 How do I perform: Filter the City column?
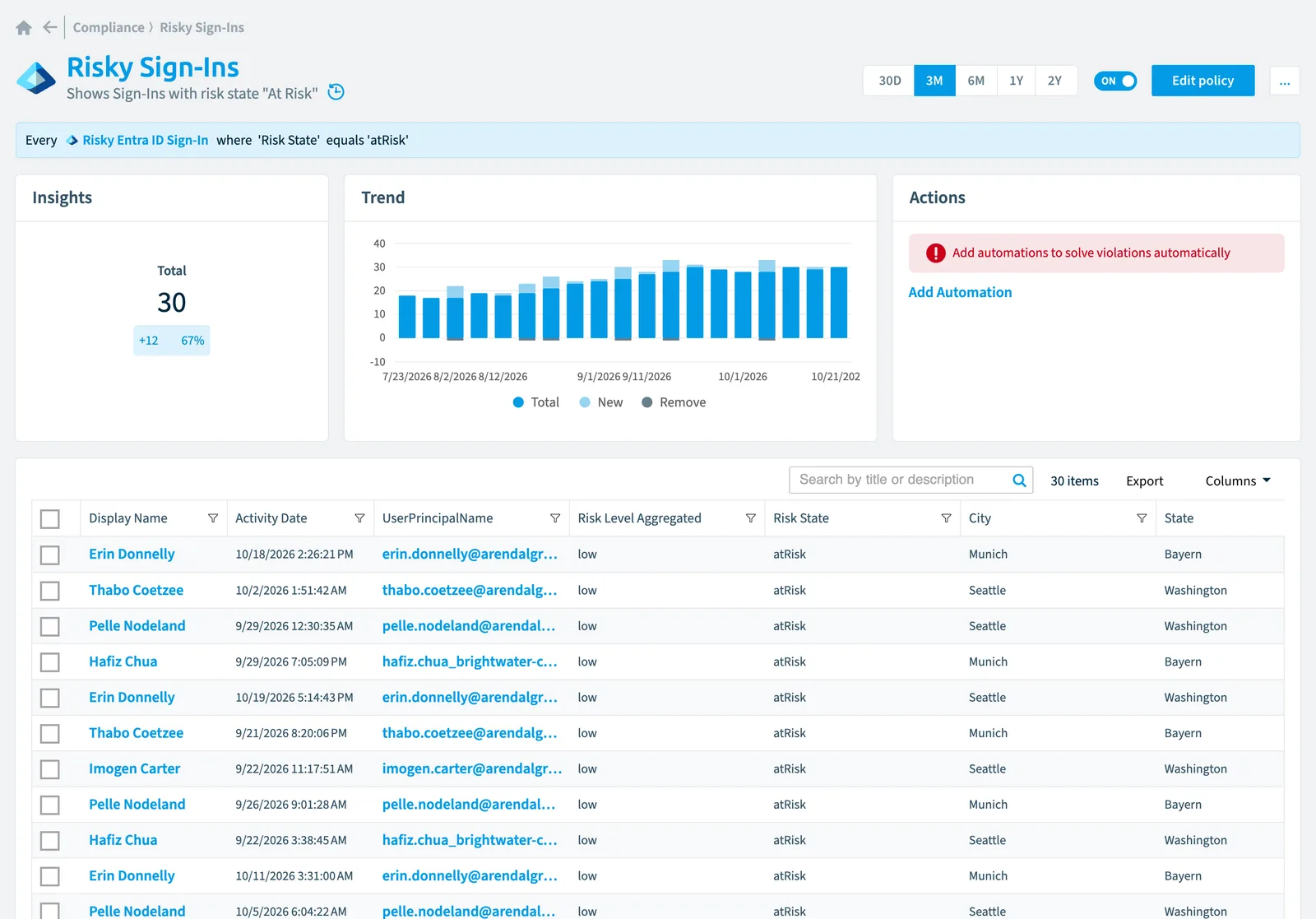click(1142, 518)
